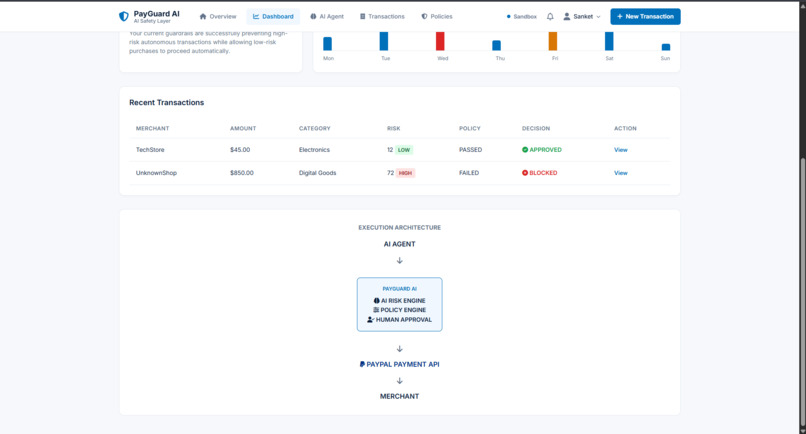This screenshot has height=434, width=806.
Task: Click the Policy Engine sliders icon
Action: [x=376, y=310]
